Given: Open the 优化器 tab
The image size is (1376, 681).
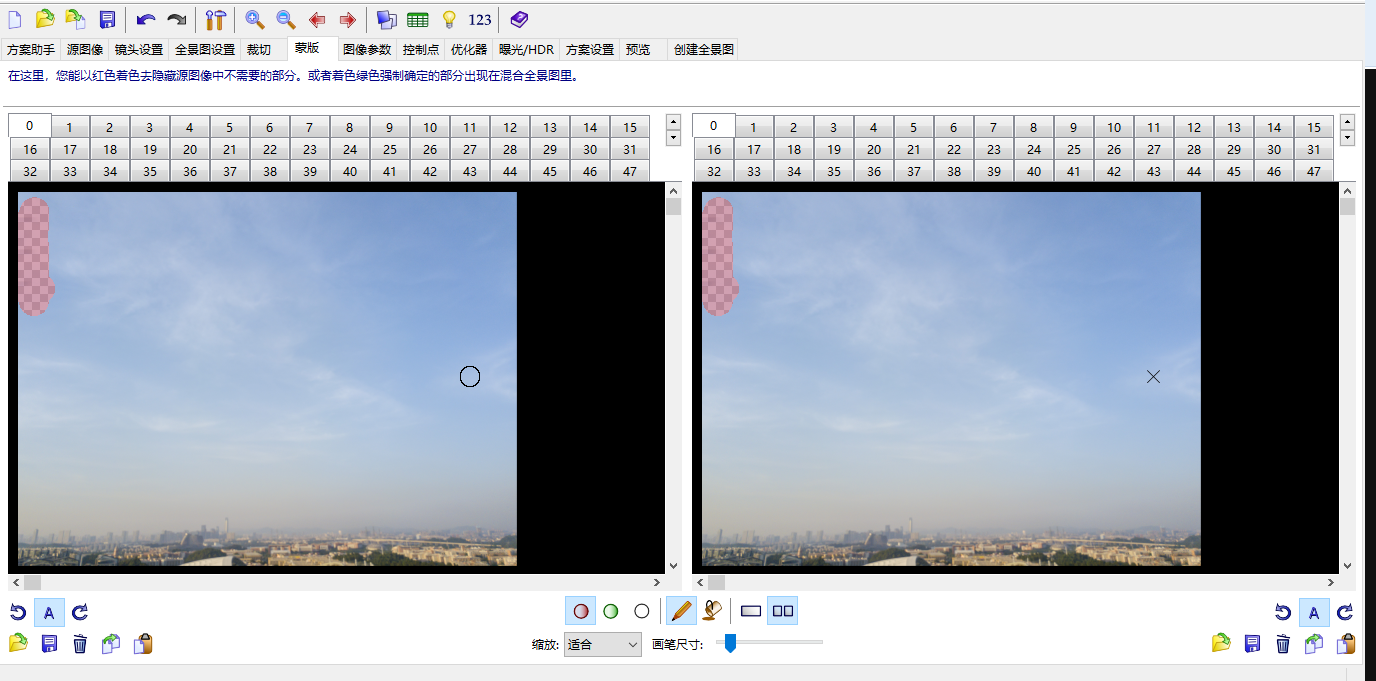Looking at the screenshot, I should [x=469, y=49].
